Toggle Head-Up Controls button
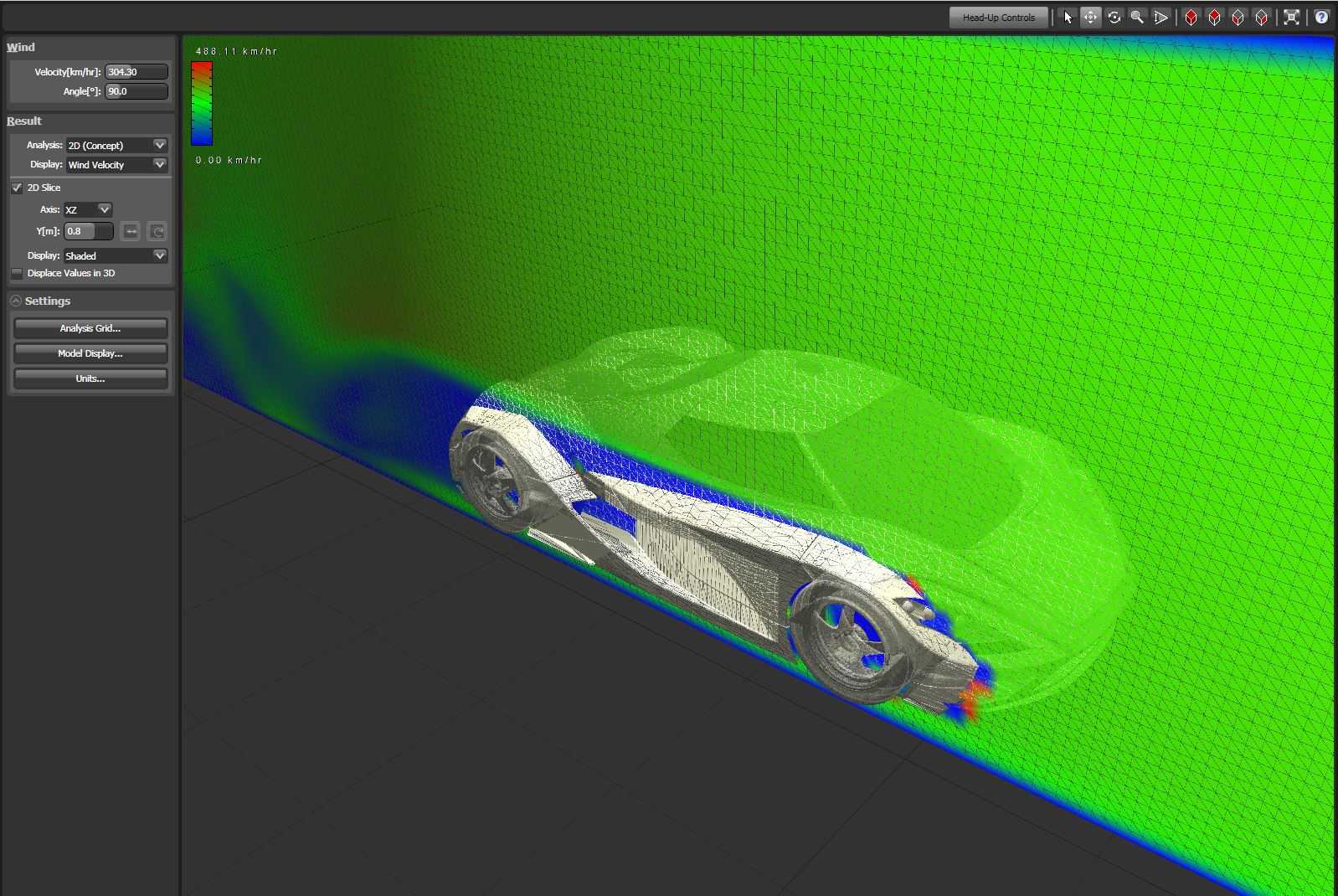The image size is (1338, 896). (998, 17)
